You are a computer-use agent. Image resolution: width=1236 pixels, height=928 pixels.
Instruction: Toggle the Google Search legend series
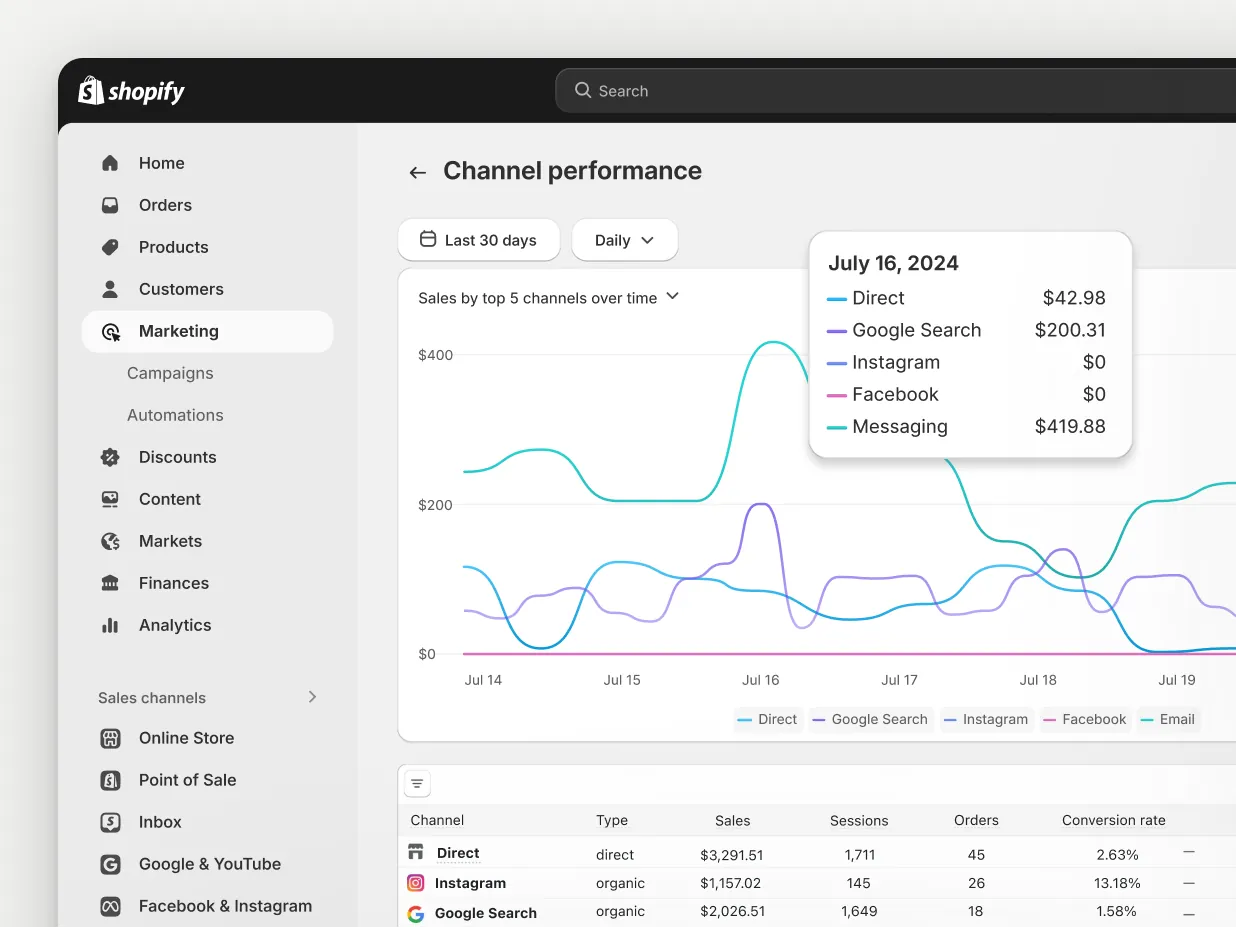pos(871,719)
